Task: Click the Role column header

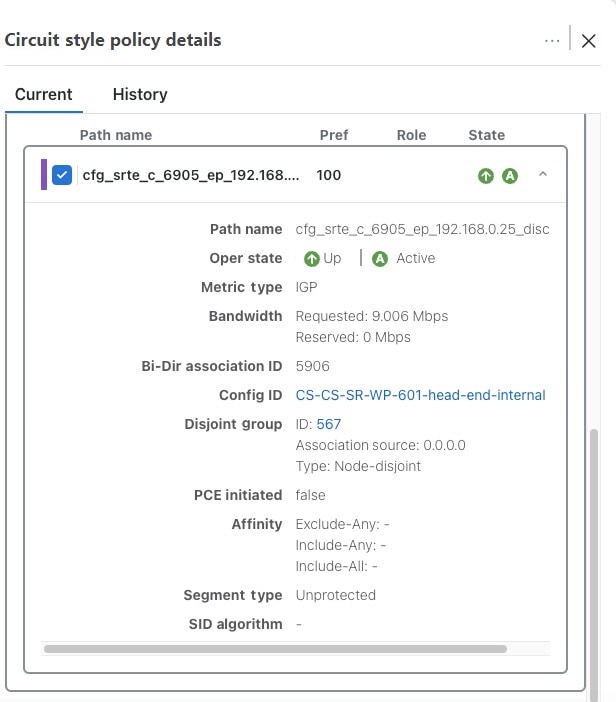Action: coord(411,135)
